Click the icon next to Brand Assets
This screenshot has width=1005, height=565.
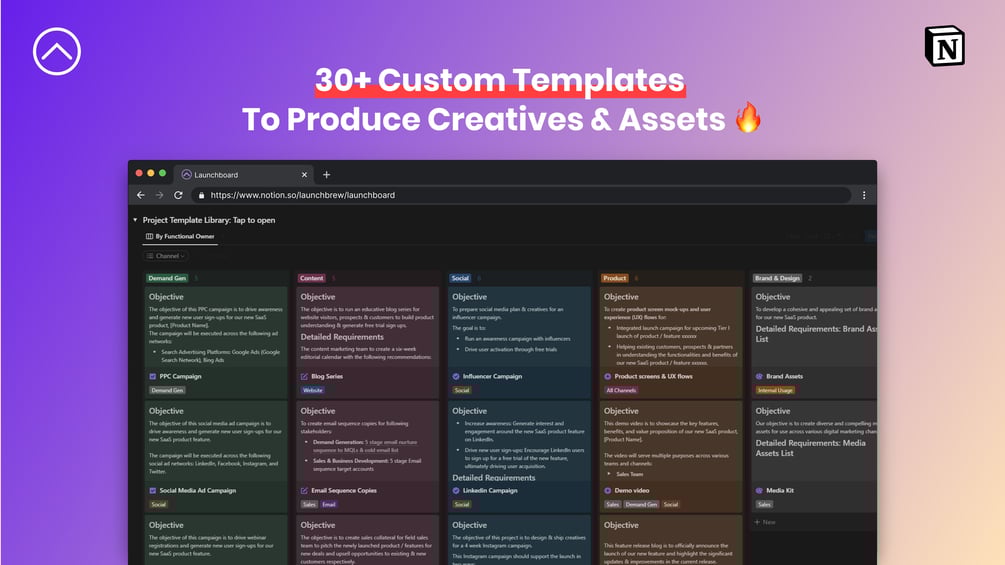pos(760,377)
